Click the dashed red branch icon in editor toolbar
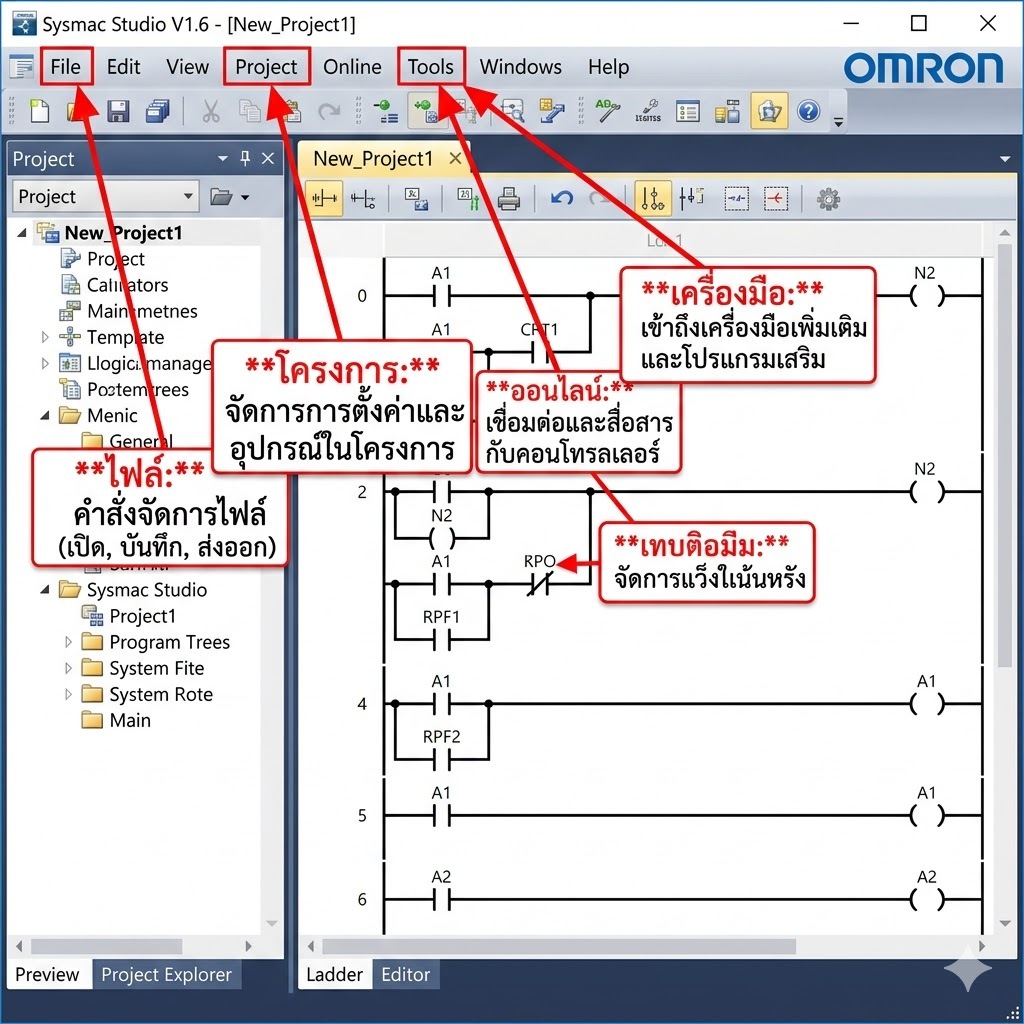The width and height of the screenshot is (1024, 1024). pos(776,198)
